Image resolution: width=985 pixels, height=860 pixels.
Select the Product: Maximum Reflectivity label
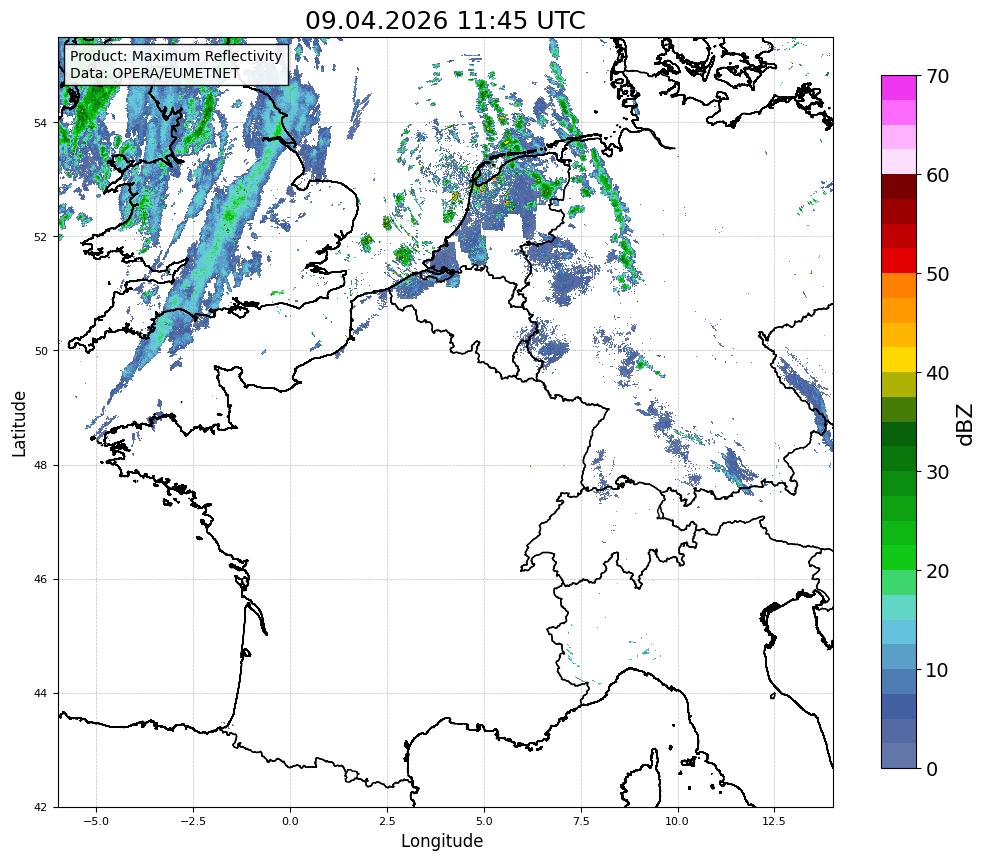176,56
